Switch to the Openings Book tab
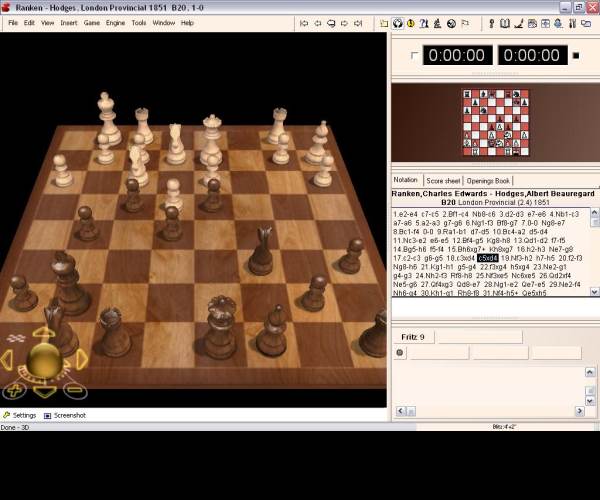The image size is (600, 500). (488, 181)
